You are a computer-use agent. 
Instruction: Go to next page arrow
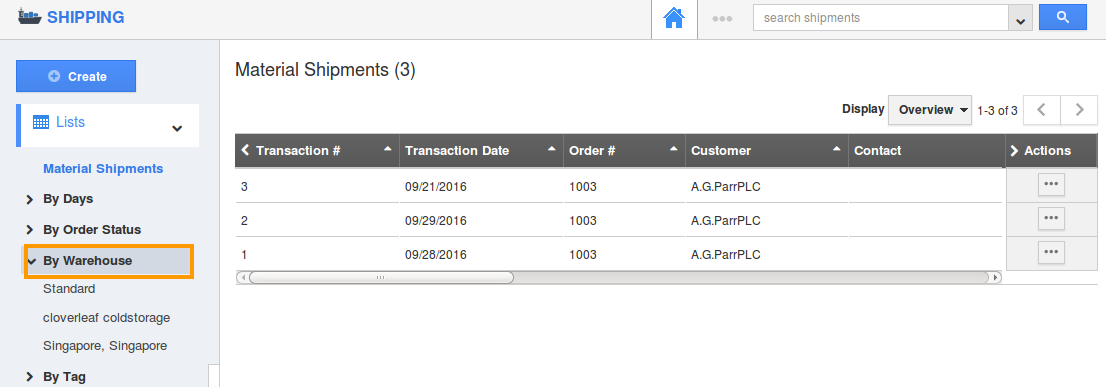click(1079, 110)
